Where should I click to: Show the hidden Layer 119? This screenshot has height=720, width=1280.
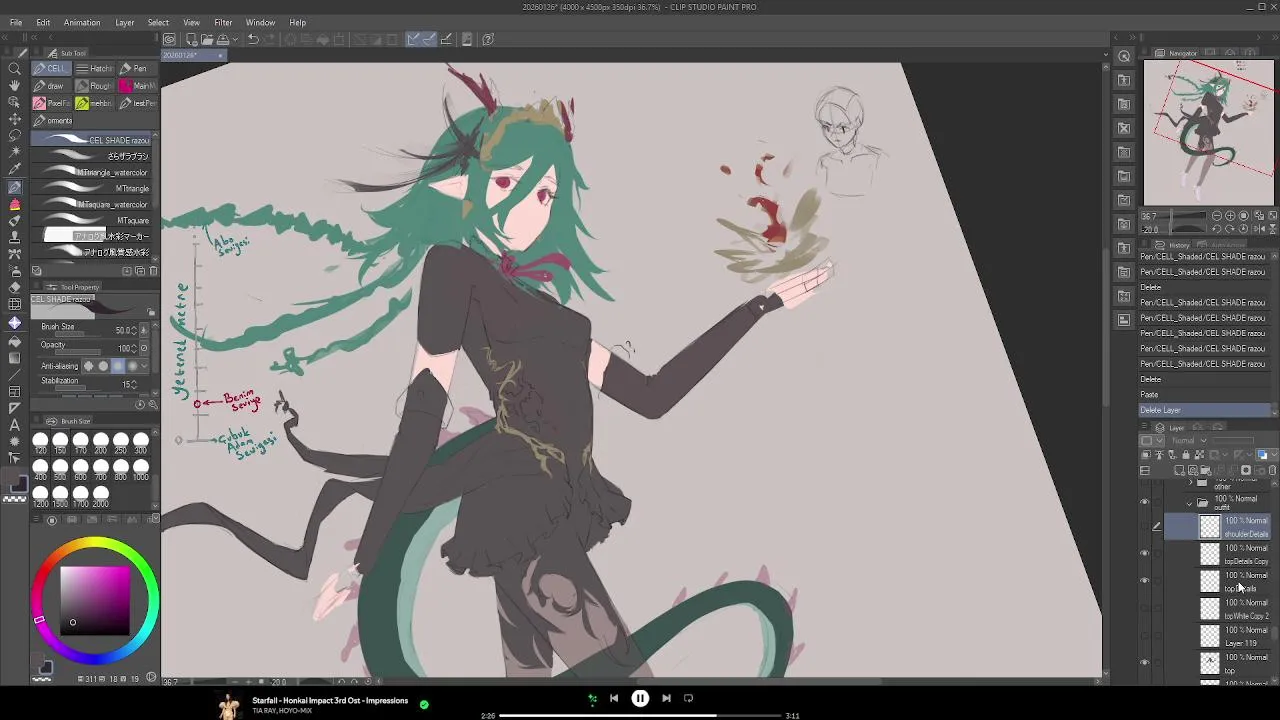tap(1145, 636)
